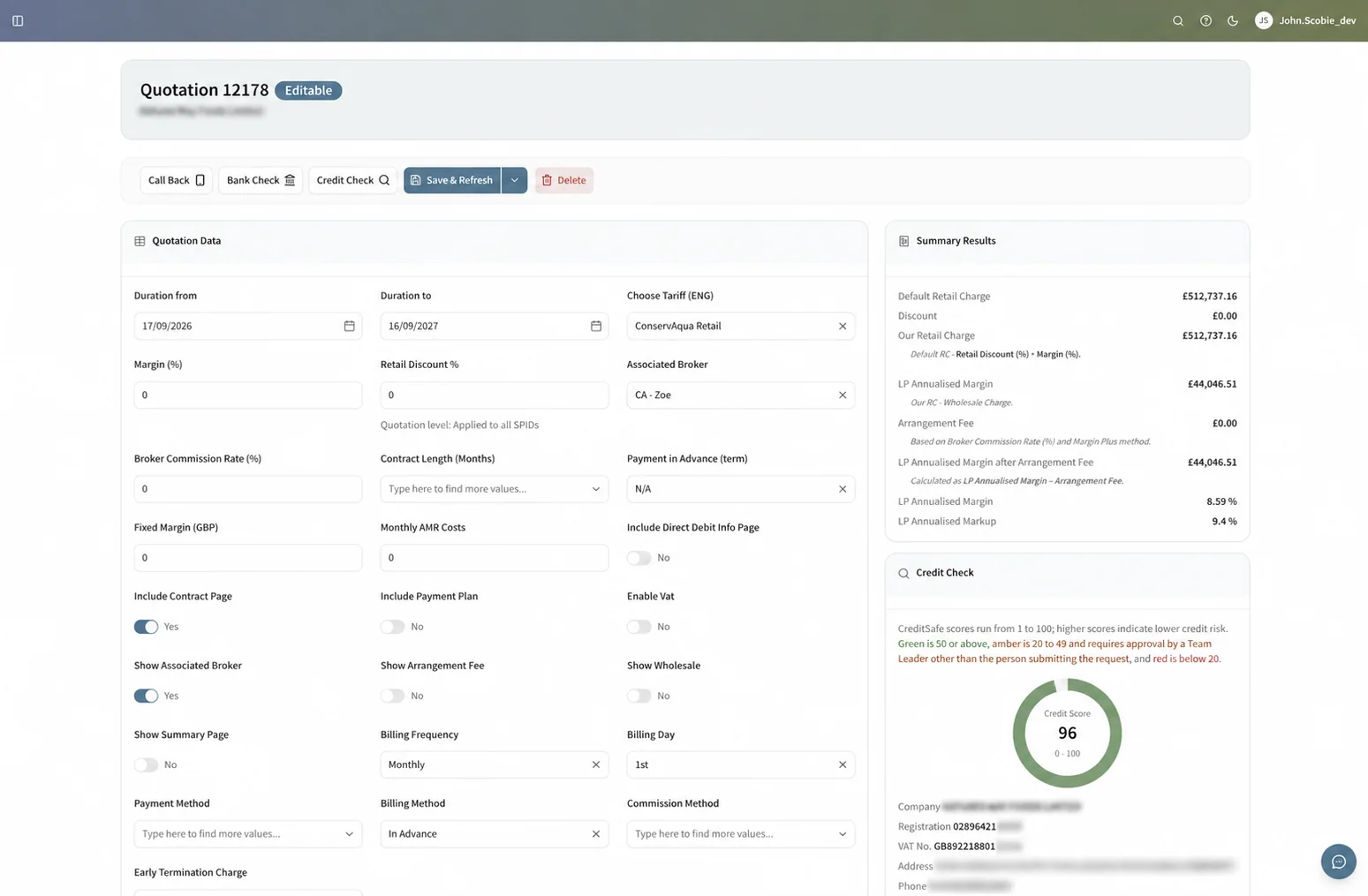This screenshot has width=1368, height=896.
Task: Turn off Include Contract Page switch
Action: 146,627
